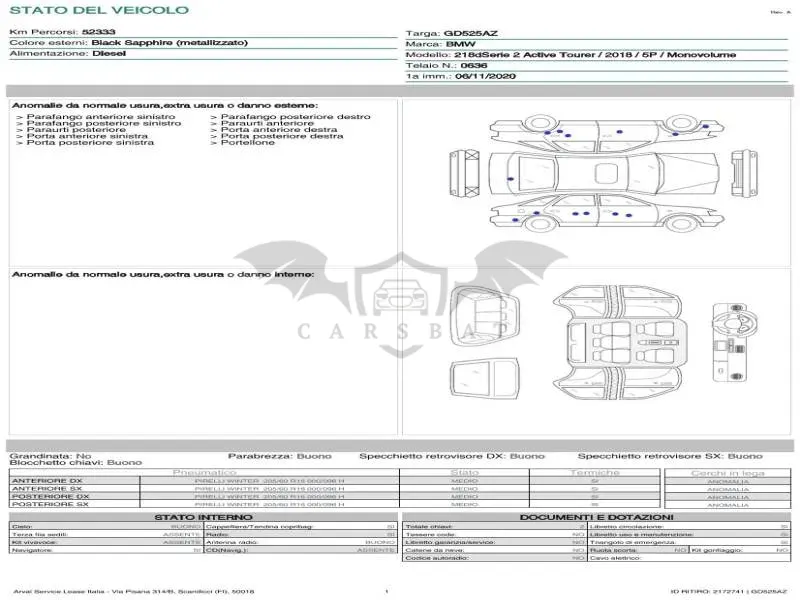Click the exterior color 'Black Sapphire (metallizzato)'
800x600 pixels.
point(169,43)
